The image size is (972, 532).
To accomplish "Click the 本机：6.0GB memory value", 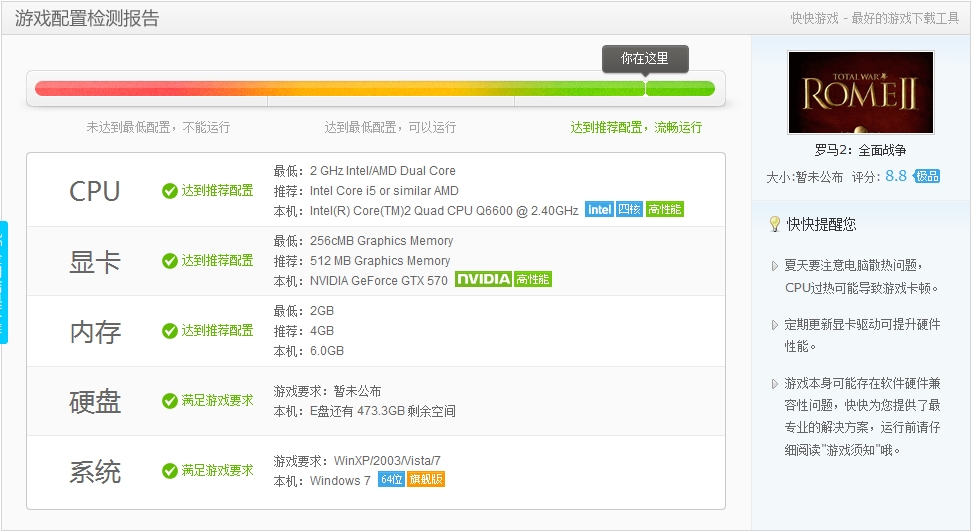I will click(x=309, y=351).
